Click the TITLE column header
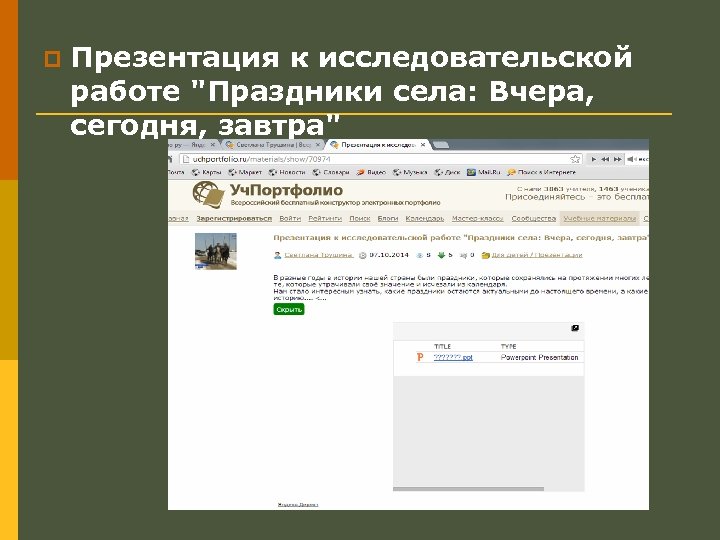The image size is (720, 540). pyautogui.click(x=442, y=346)
